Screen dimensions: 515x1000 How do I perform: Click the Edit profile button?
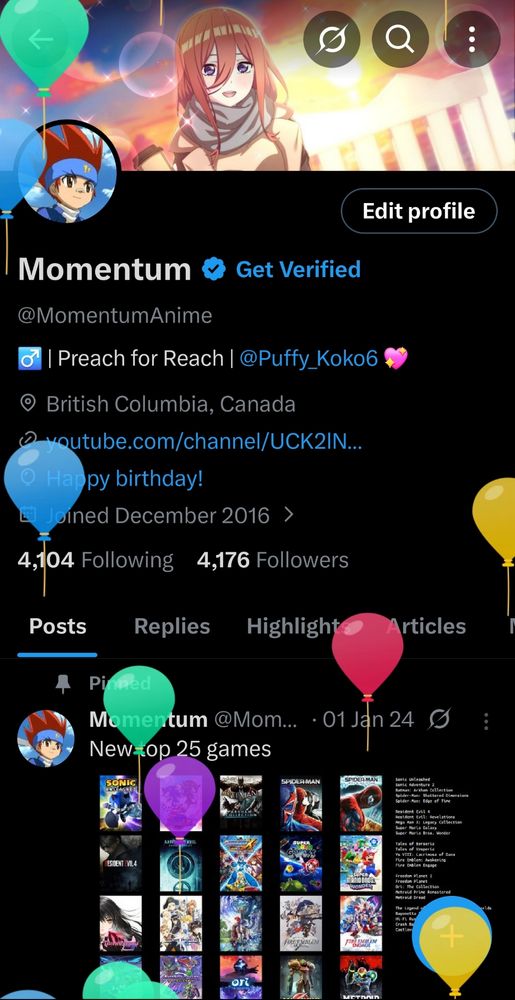click(419, 211)
